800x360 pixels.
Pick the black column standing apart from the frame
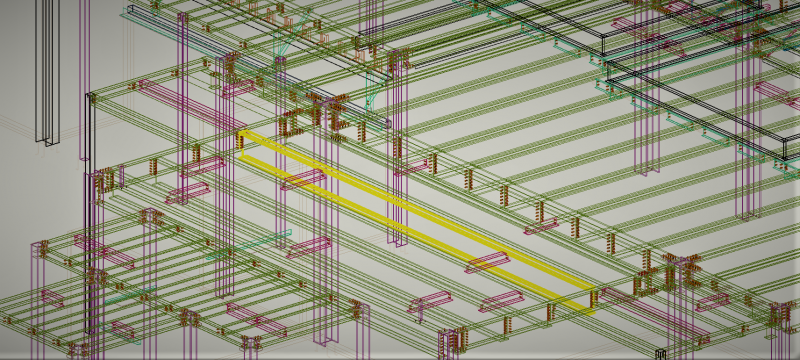47,72
